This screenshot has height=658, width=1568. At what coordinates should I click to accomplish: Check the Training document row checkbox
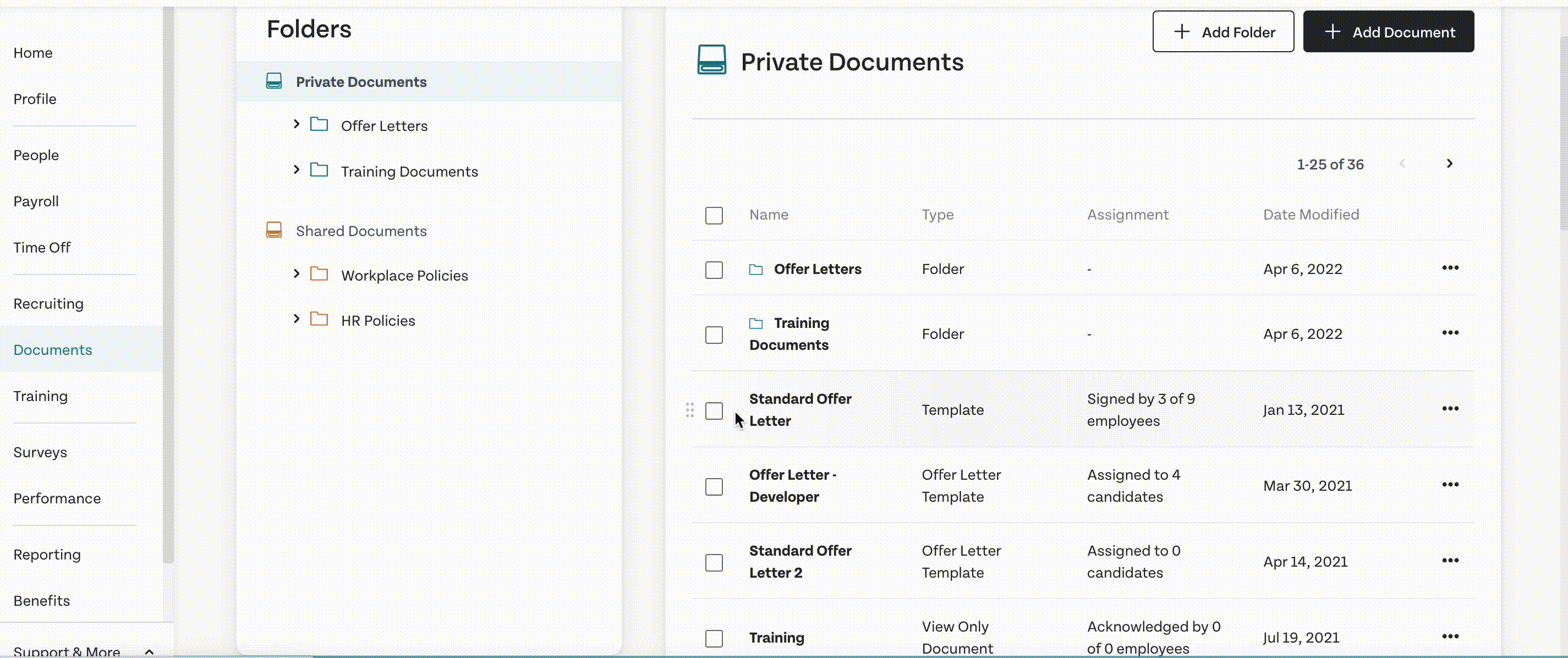pyautogui.click(x=714, y=639)
